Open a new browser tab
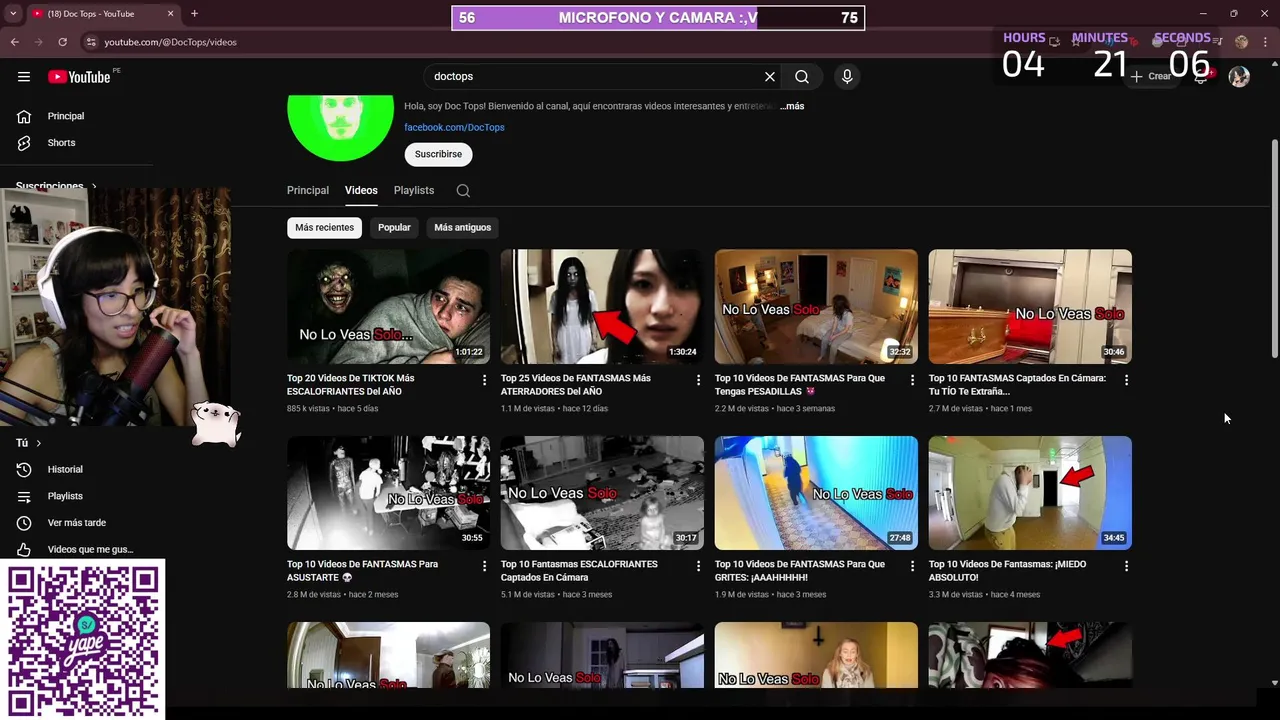1280x720 pixels. click(x=194, y=14)
